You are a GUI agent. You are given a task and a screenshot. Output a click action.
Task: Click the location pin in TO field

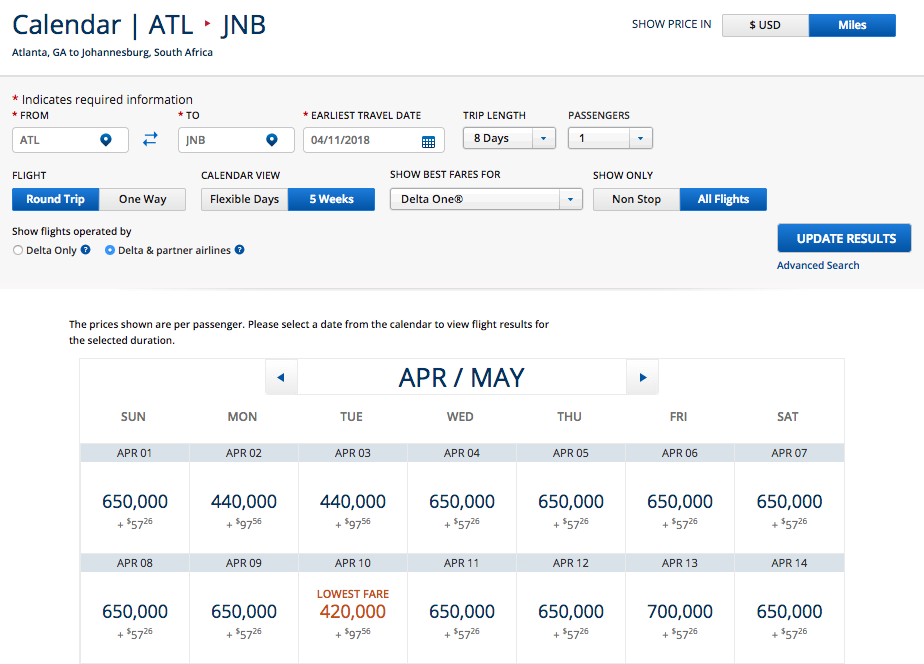point(272,140)
